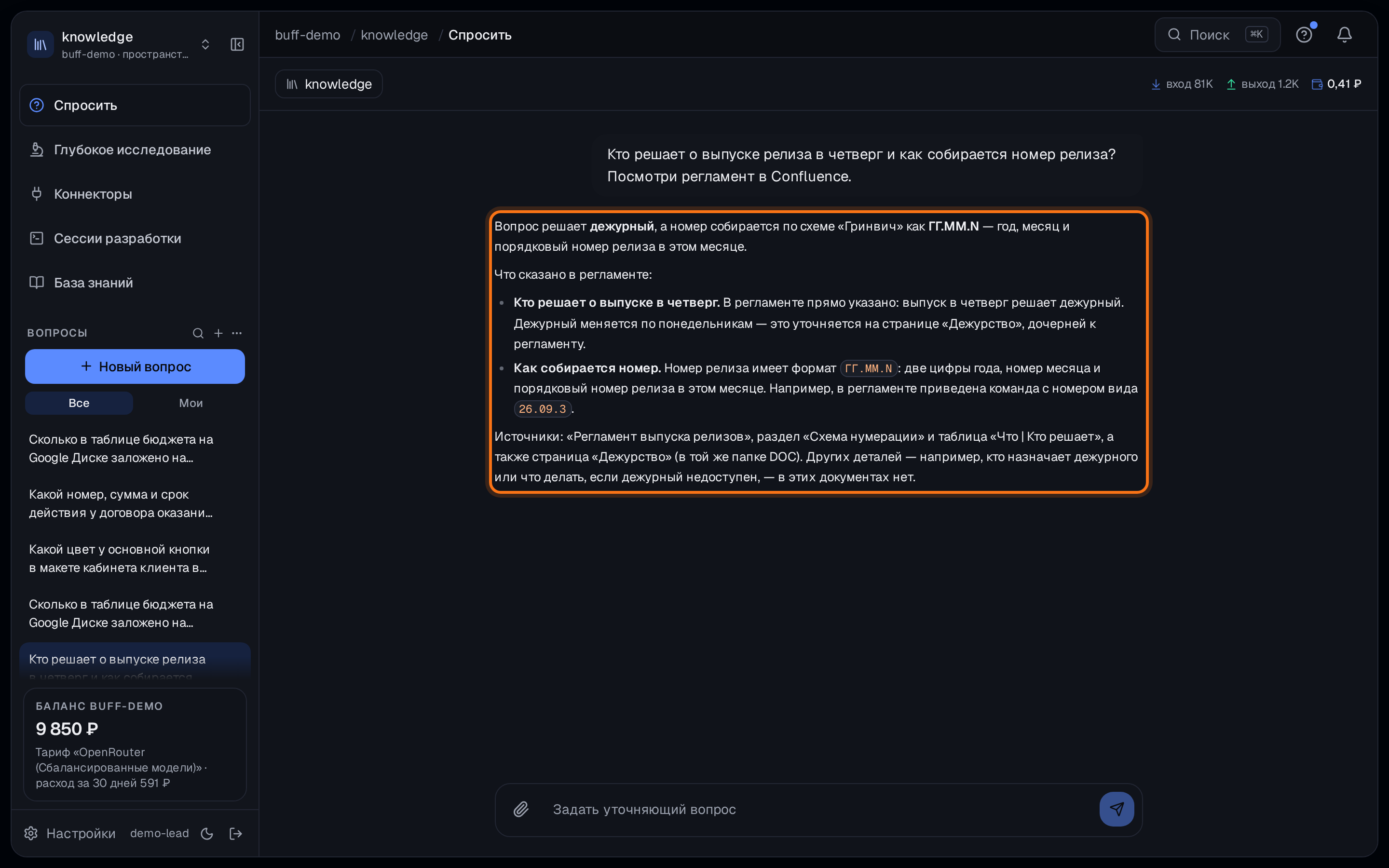The width and height of the screenshot is (1389, 868).
Task: Send message with paper plane button
Action: (1117, 809)
